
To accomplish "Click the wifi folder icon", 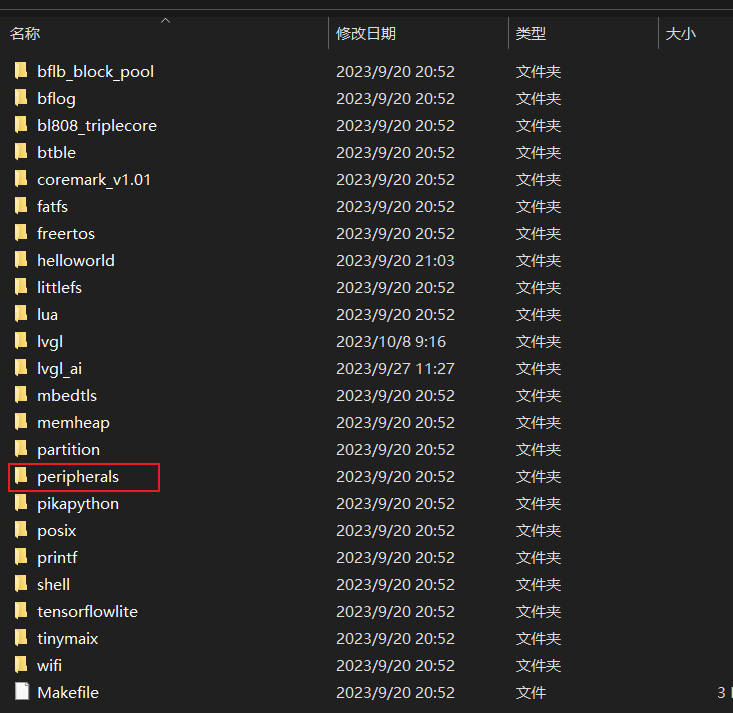I will pos(21,665).
